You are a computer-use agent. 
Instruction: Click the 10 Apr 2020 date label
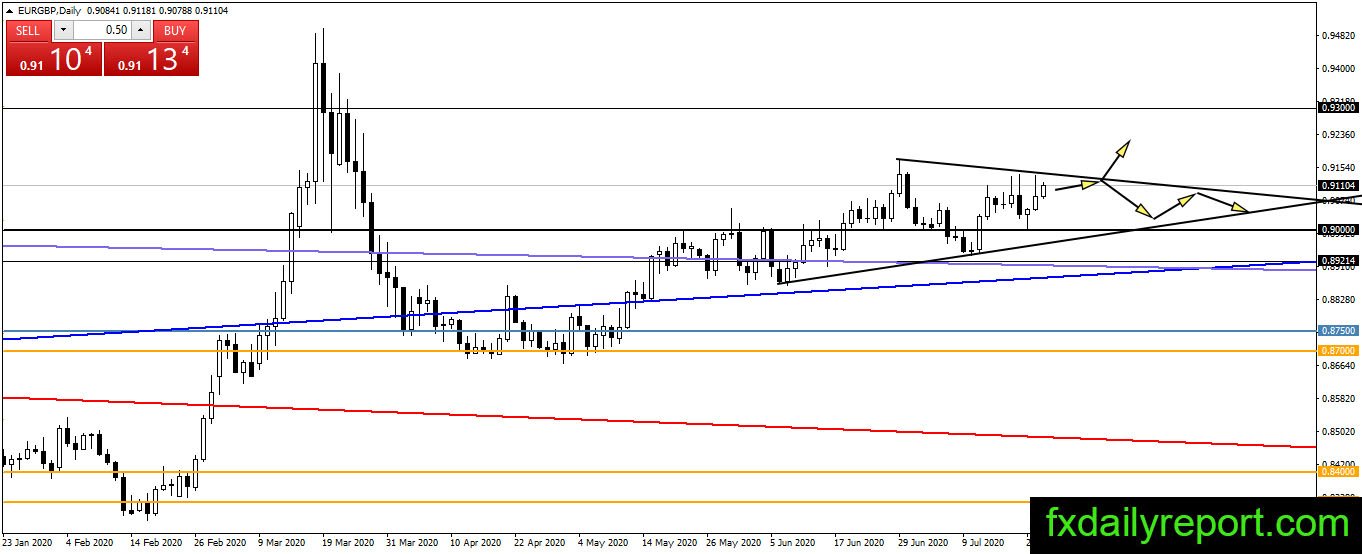[475, 543]
